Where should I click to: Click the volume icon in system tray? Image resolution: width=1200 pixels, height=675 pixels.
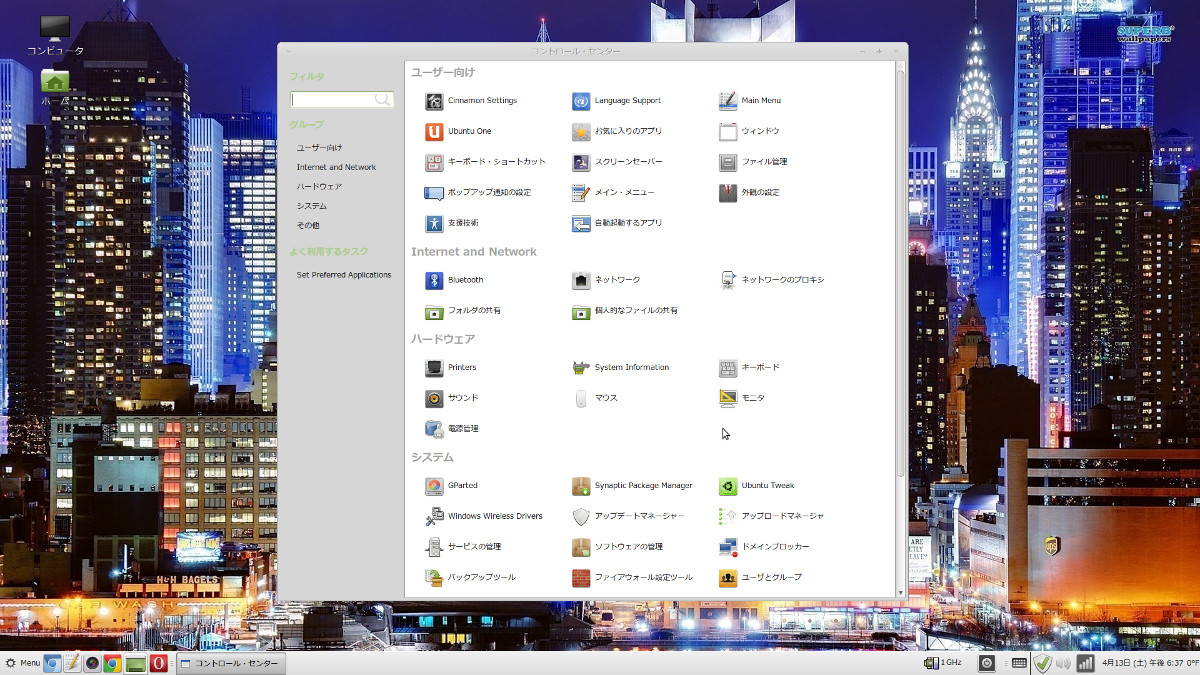[x=1063, y=663]
